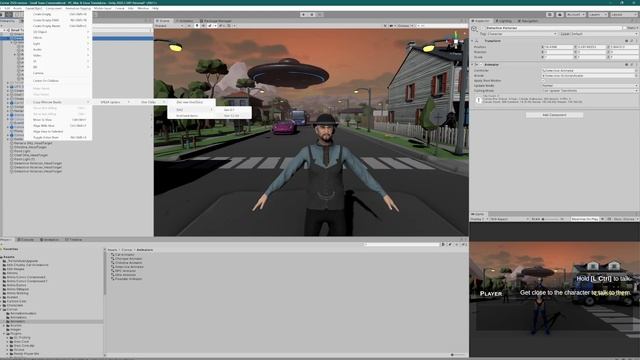
Task: Adjust the Project icon size slider
Action: [458, 355]
